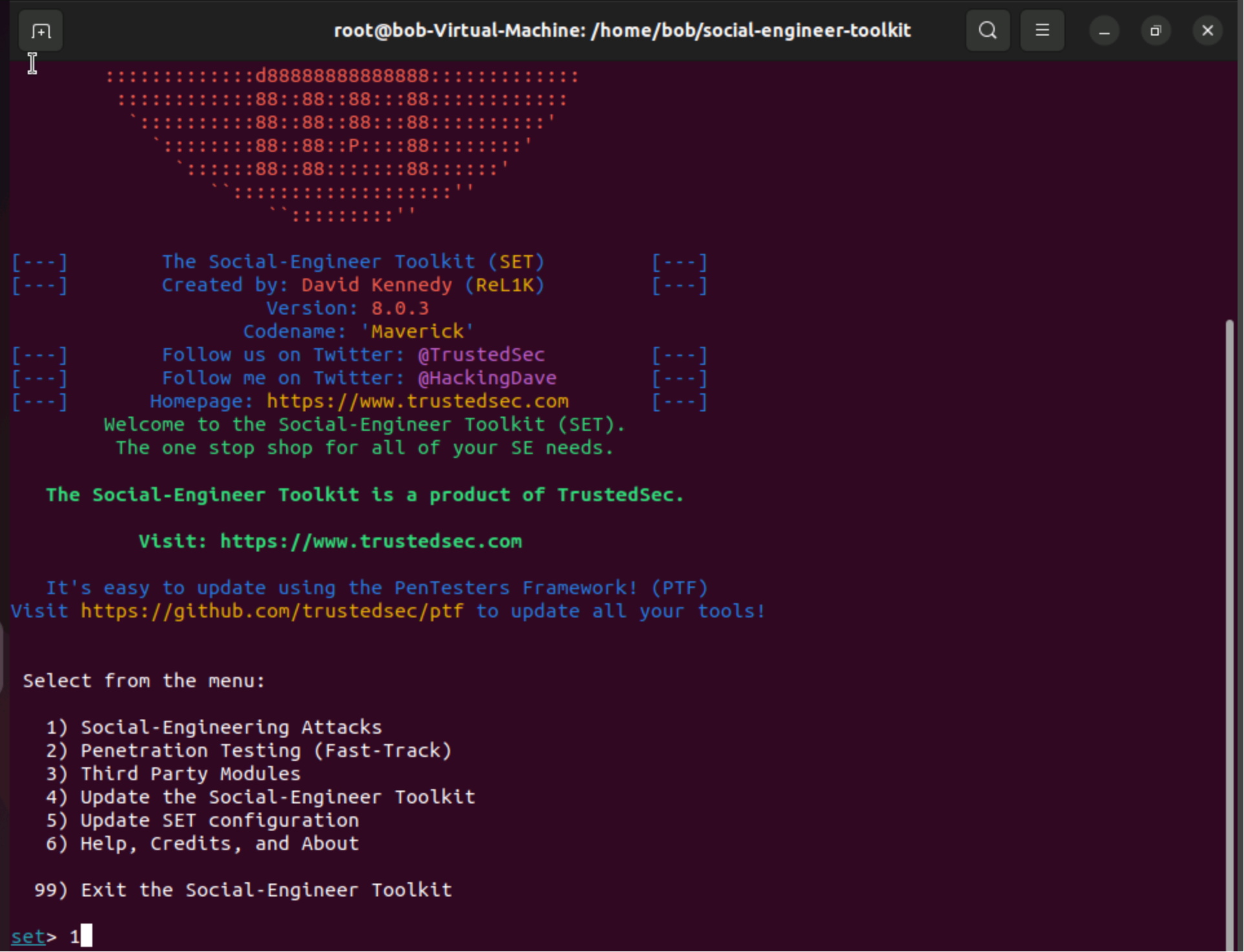Click option 6 Help, Credits, and About
This screenshot has height=952, width=1244.
tap(202, 843)
